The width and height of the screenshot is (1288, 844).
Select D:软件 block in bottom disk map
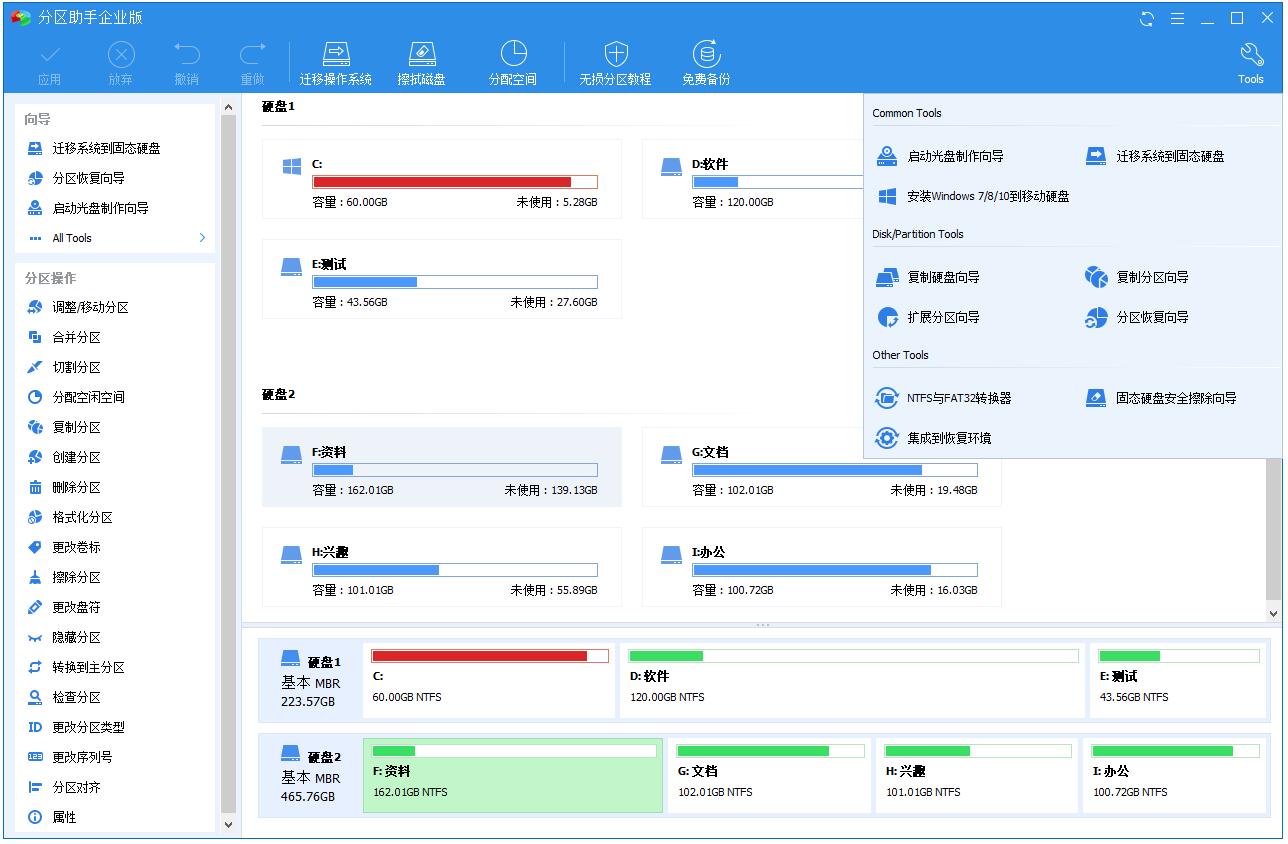click(853, 681)
